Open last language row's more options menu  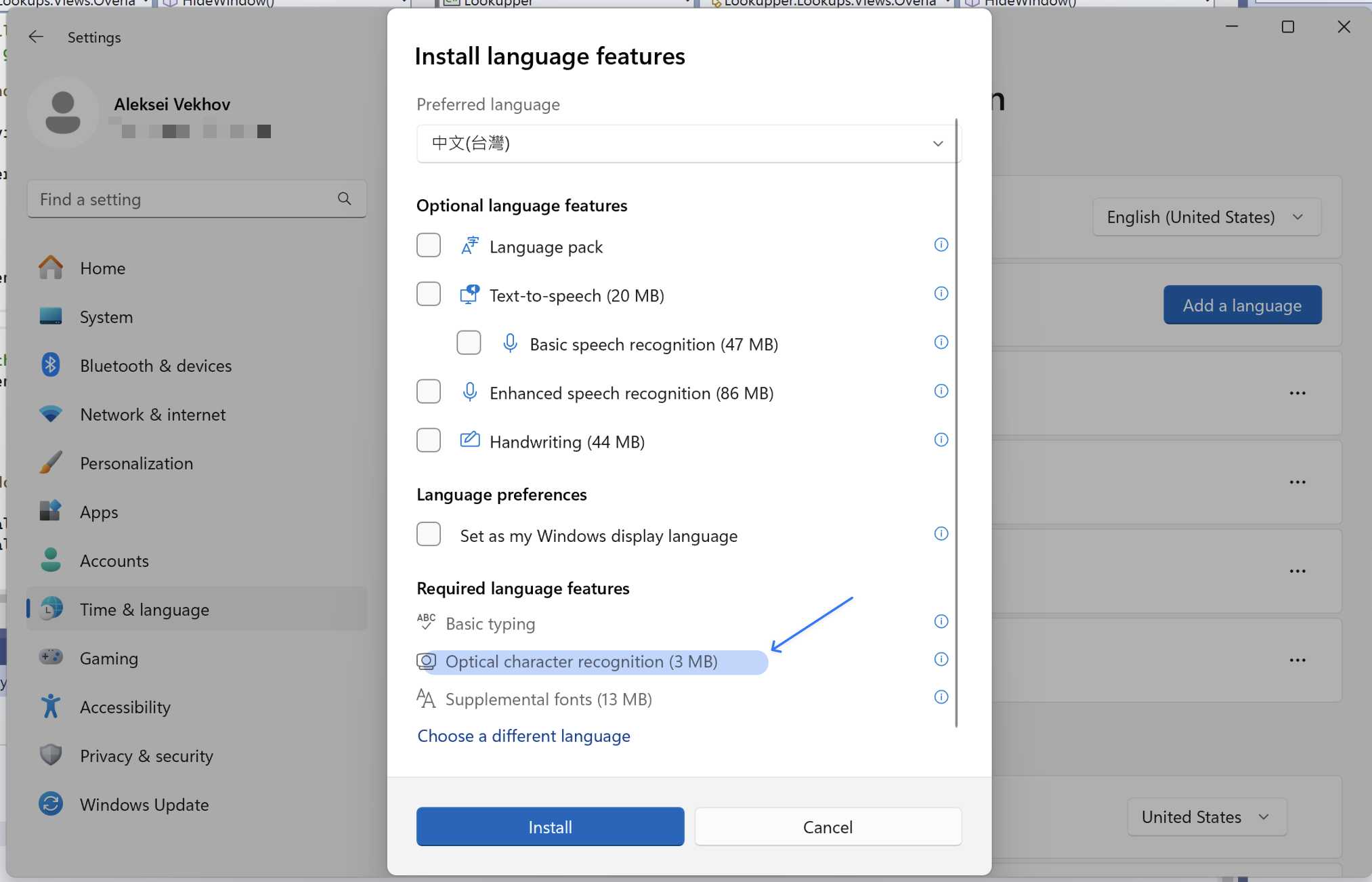pos(1297,660)
